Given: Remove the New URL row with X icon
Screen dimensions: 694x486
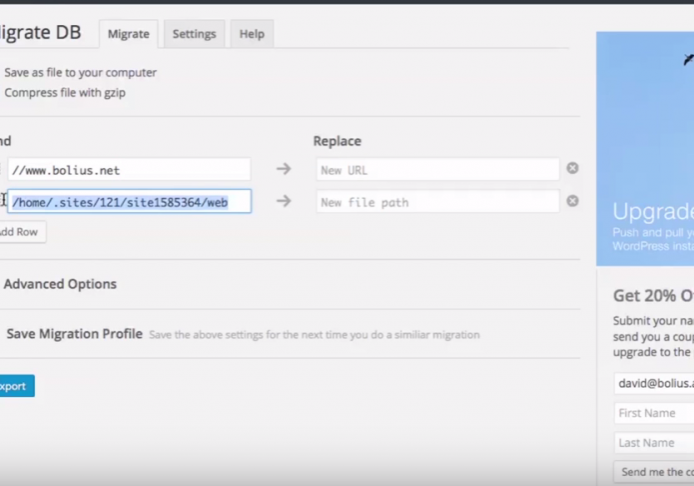Looking at the screenshot, I should coord(572,168).
